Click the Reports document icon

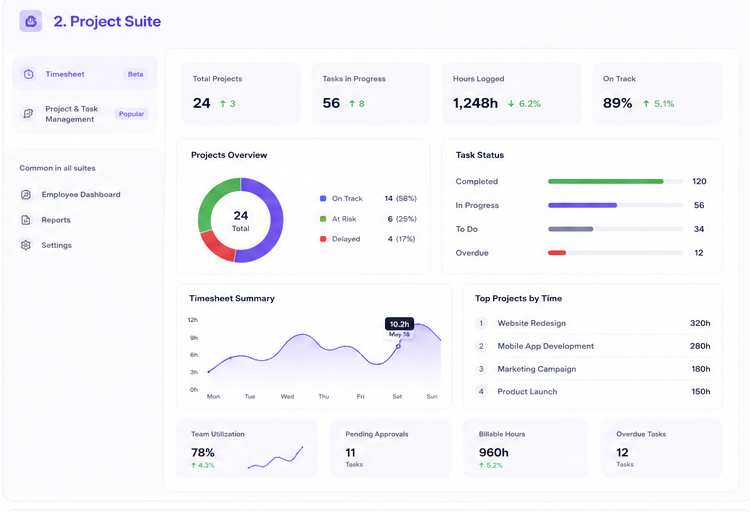click(26, 220)
